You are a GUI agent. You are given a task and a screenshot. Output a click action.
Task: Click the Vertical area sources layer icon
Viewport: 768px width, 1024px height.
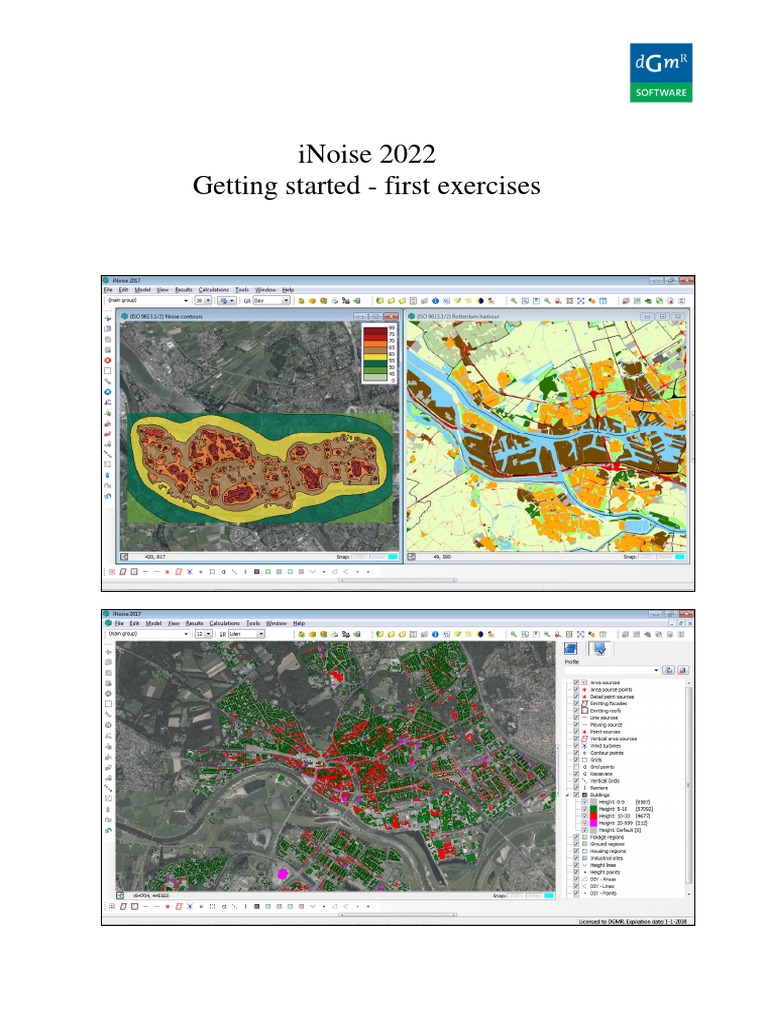point(583,739)
